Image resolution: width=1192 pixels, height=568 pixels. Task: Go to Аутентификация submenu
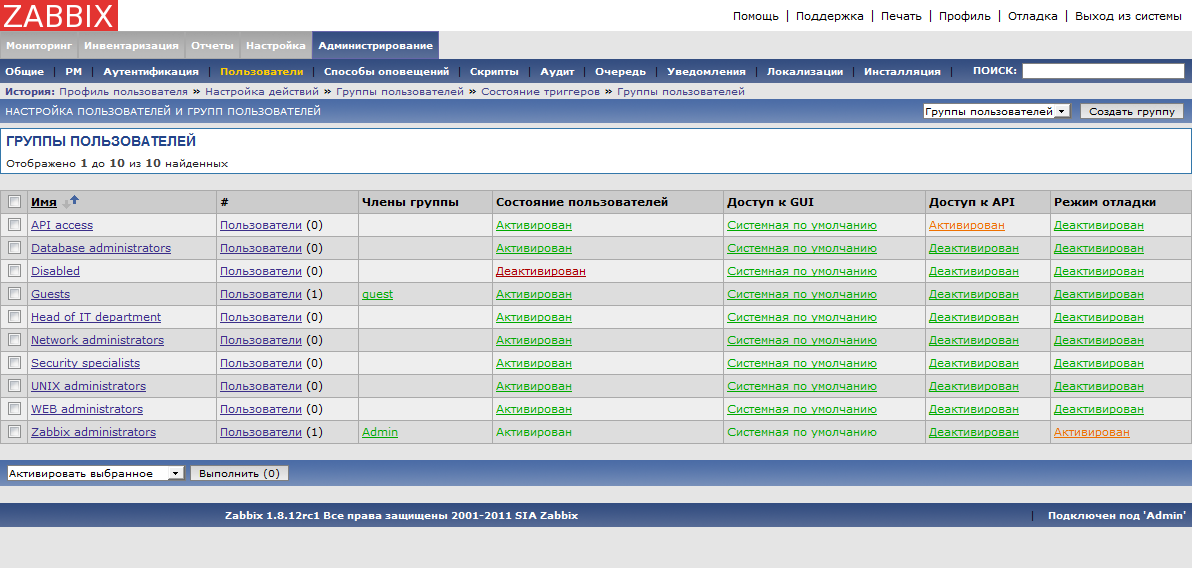[151, 71]
